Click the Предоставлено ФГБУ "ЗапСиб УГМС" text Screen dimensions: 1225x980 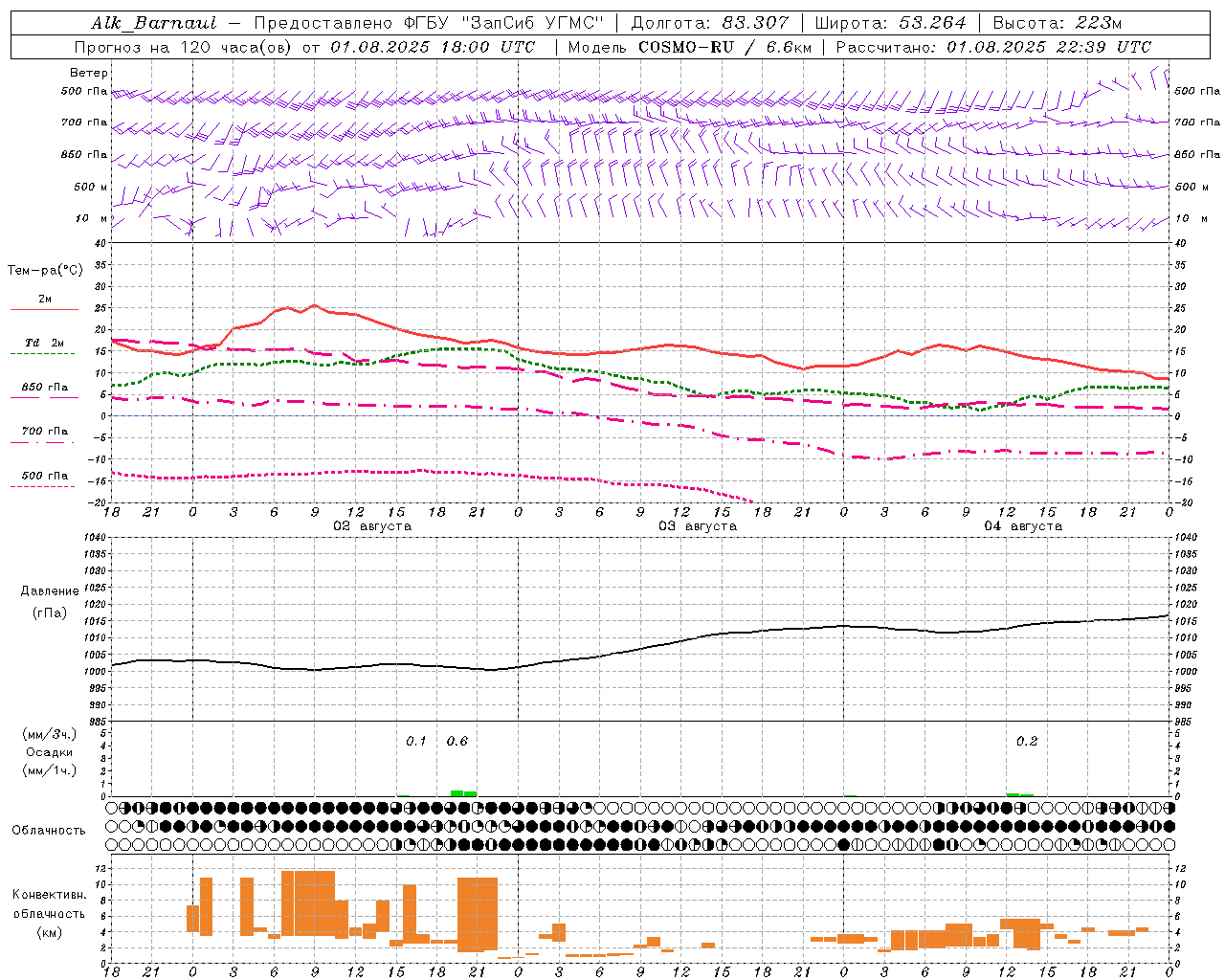point(429,23)
